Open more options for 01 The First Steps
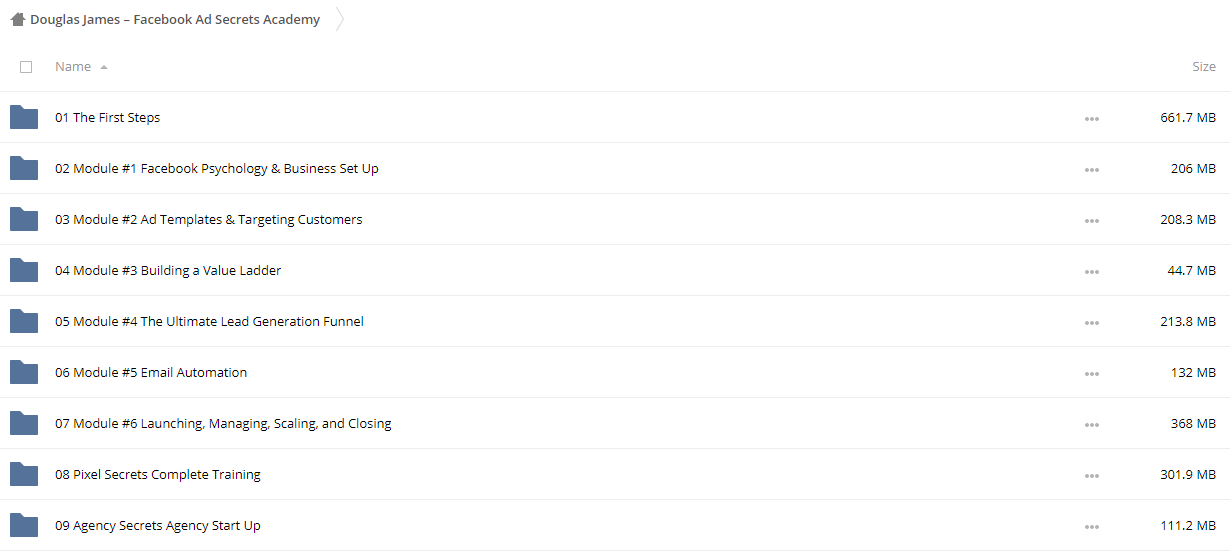The width and height of the screenshot is (1230, 554). pyautogui.click(x=1091, y=118)
